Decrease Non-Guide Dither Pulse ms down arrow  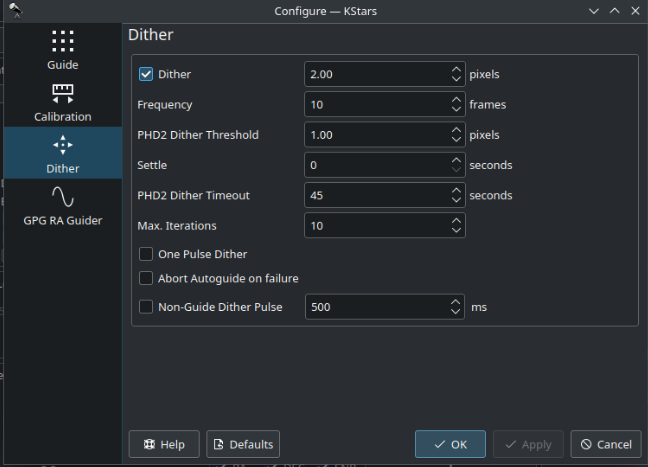click(455, 312)
